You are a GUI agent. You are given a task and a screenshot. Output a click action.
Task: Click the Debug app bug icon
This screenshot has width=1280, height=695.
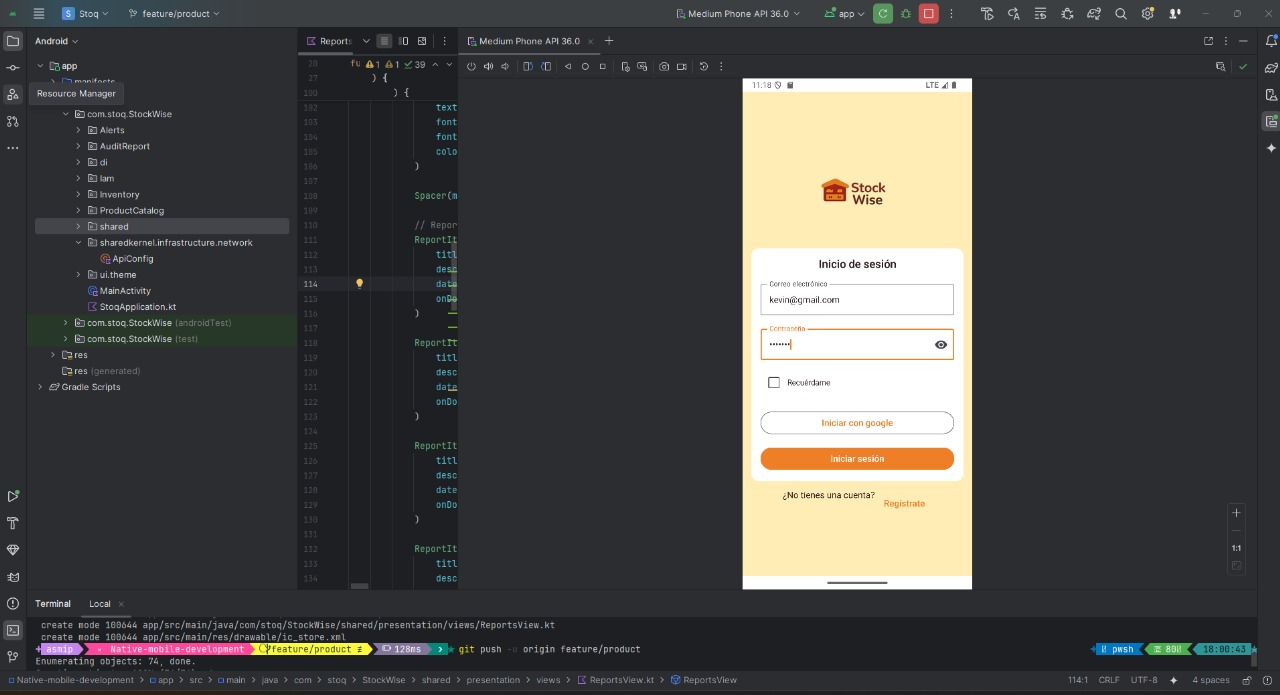906,14
